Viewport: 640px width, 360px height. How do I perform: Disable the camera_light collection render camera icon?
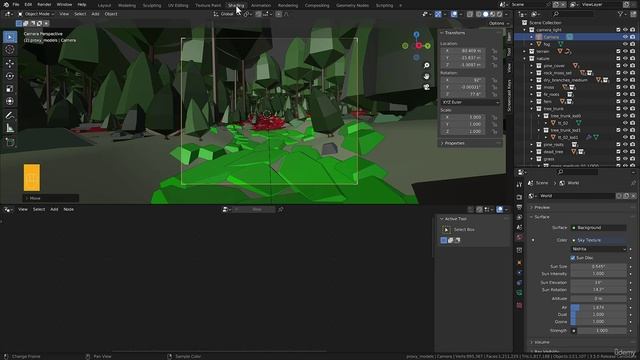tap(632, 30)
